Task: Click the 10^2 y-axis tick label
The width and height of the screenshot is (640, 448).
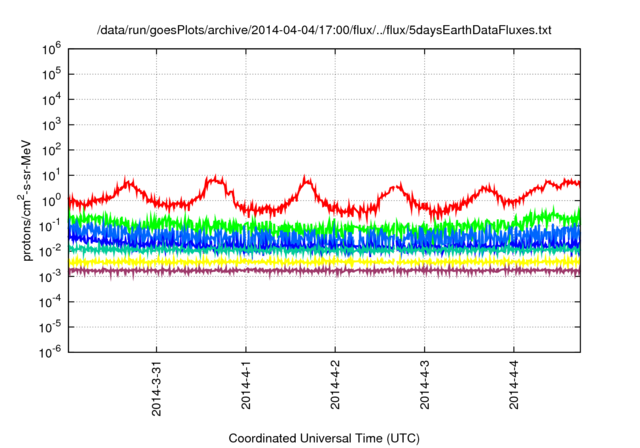Action: click(51, 151)
